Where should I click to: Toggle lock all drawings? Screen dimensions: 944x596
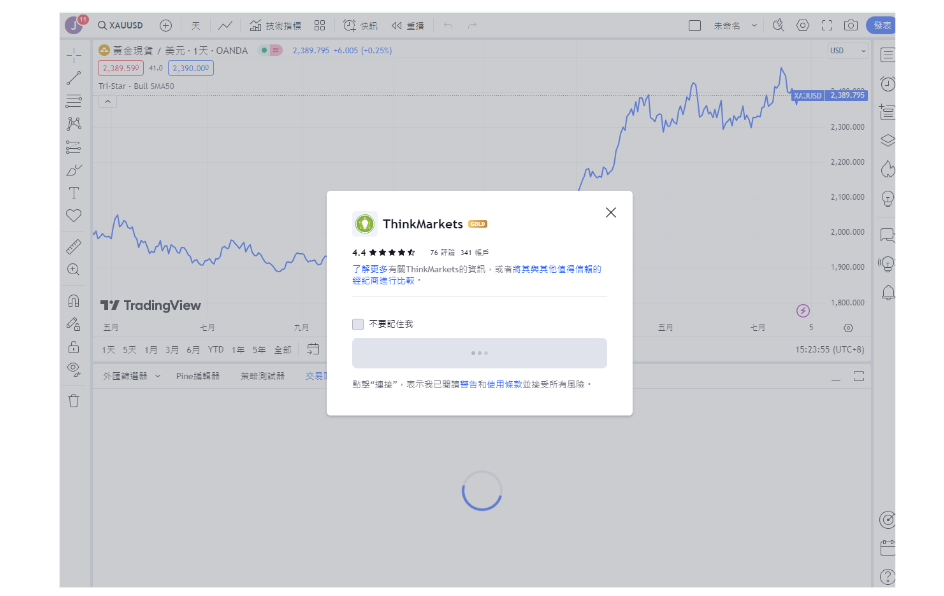click(x=74, y=347)
